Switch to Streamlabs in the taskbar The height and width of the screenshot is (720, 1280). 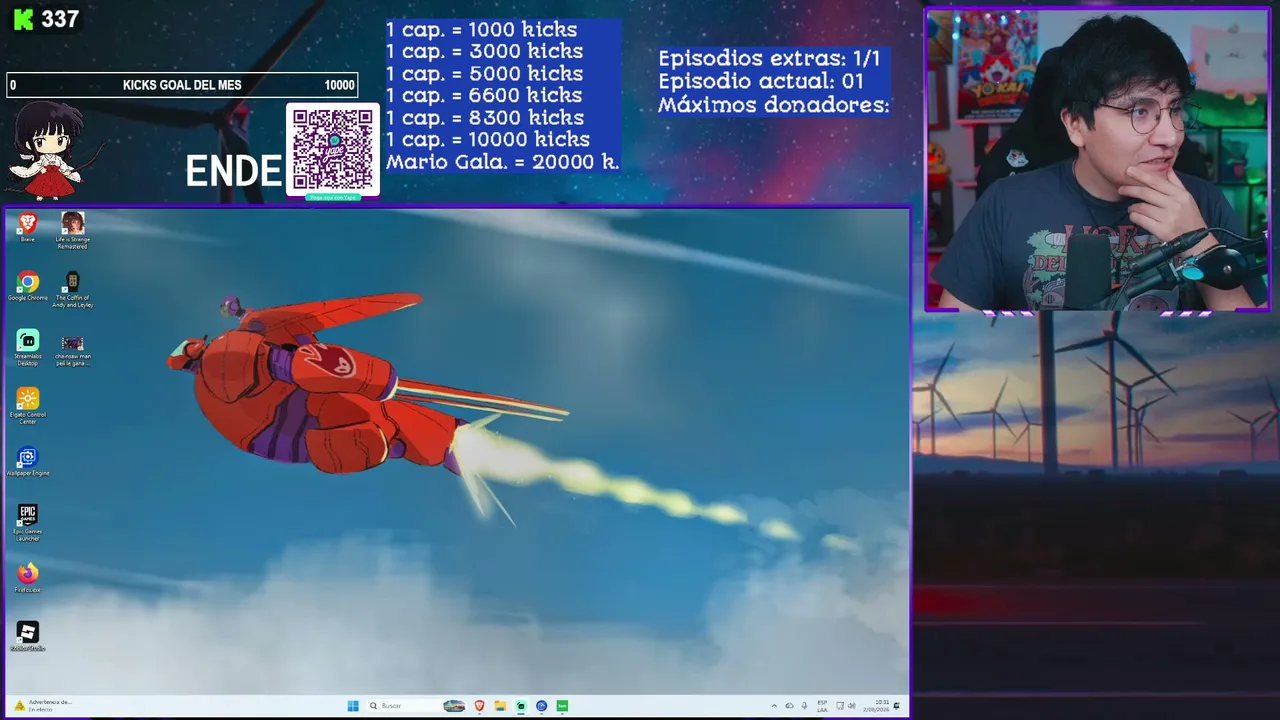click(521, 706)
